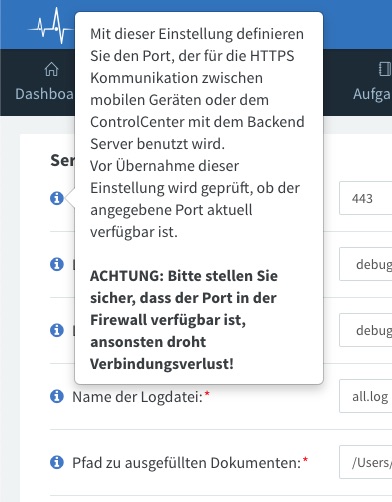Screen dimensions: 392x502
Task: Click tooltip text 'Mit dieser Einstellung definieren'
Action: coord(197,34)
